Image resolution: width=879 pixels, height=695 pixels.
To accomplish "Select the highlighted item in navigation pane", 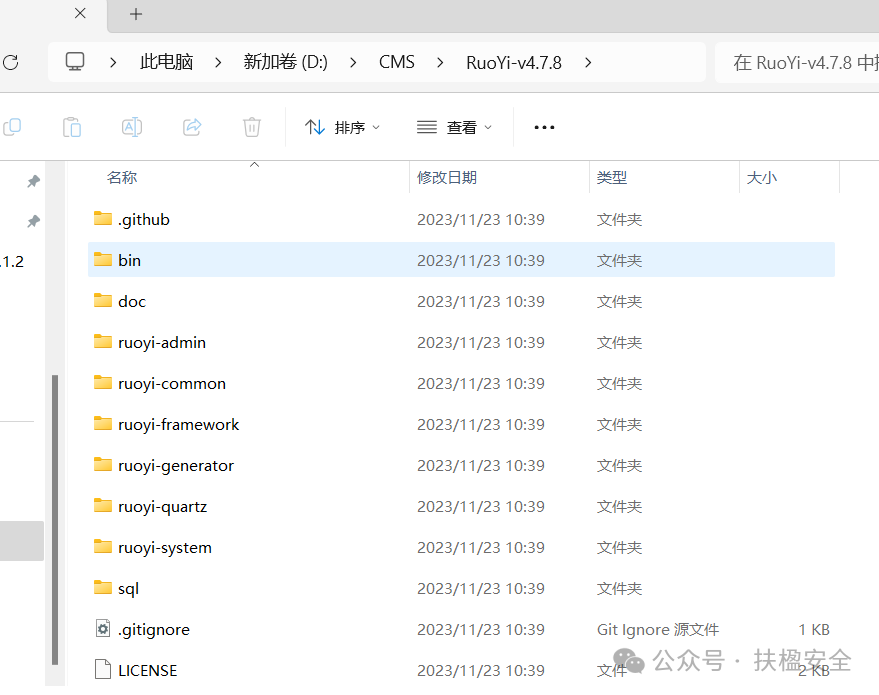I will click(x=21, y=541).
